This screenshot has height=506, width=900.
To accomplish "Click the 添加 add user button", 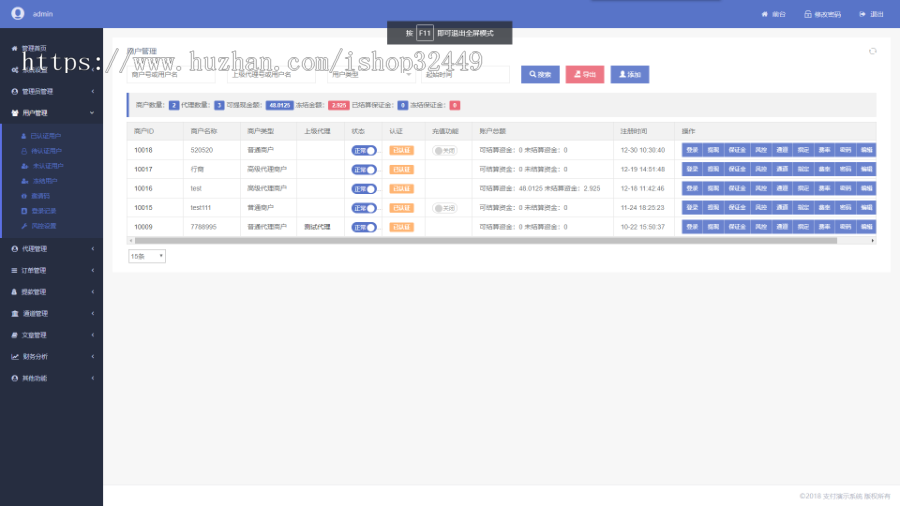I will click(x=630, y=75).
